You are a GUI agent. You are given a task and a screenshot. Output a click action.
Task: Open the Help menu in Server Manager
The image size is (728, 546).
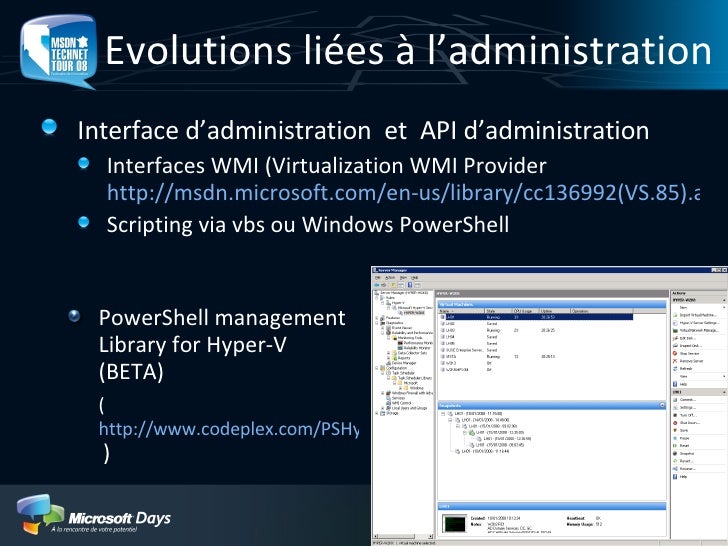(415, 278)
